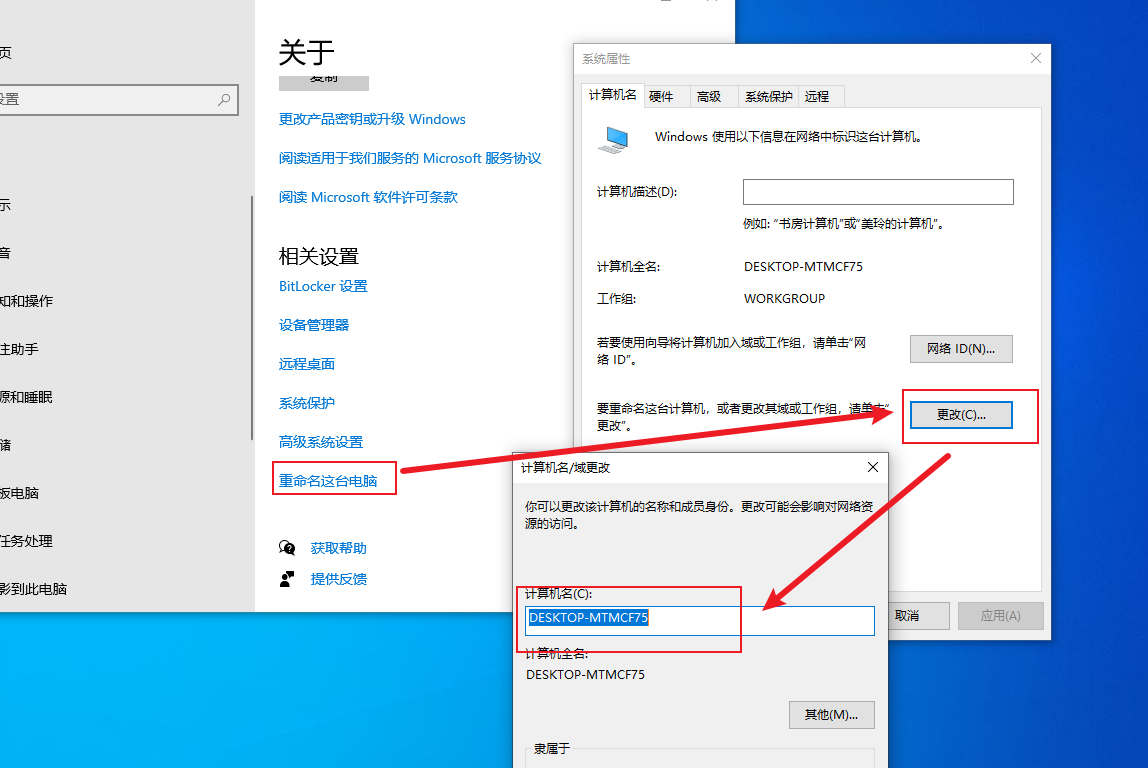Click the 其他(M)... button

(x=831, y=715)
